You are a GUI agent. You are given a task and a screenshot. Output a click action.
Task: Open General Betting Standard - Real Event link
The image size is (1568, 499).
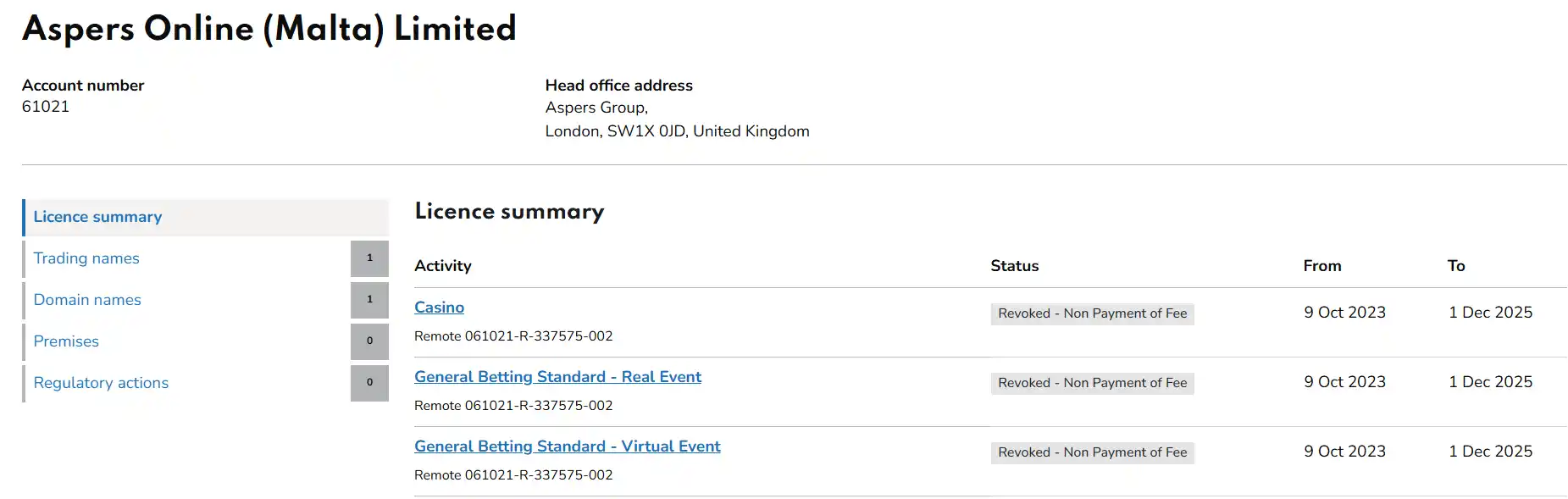tap(557, 377)
